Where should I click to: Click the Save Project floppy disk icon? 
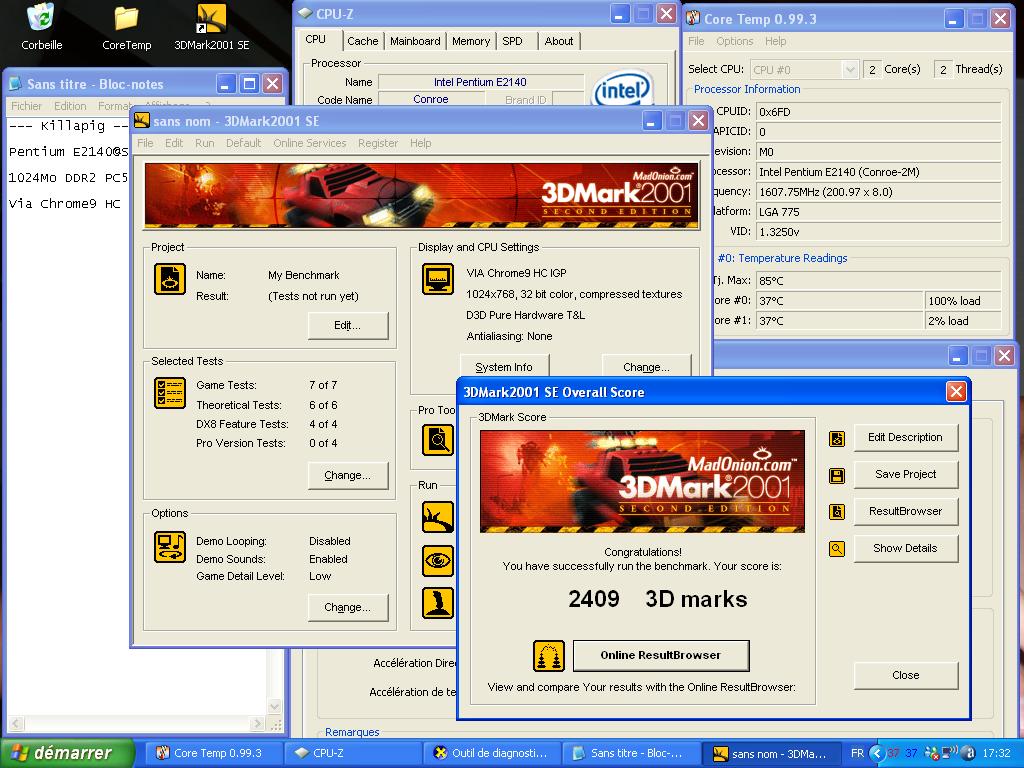[837, 475]
